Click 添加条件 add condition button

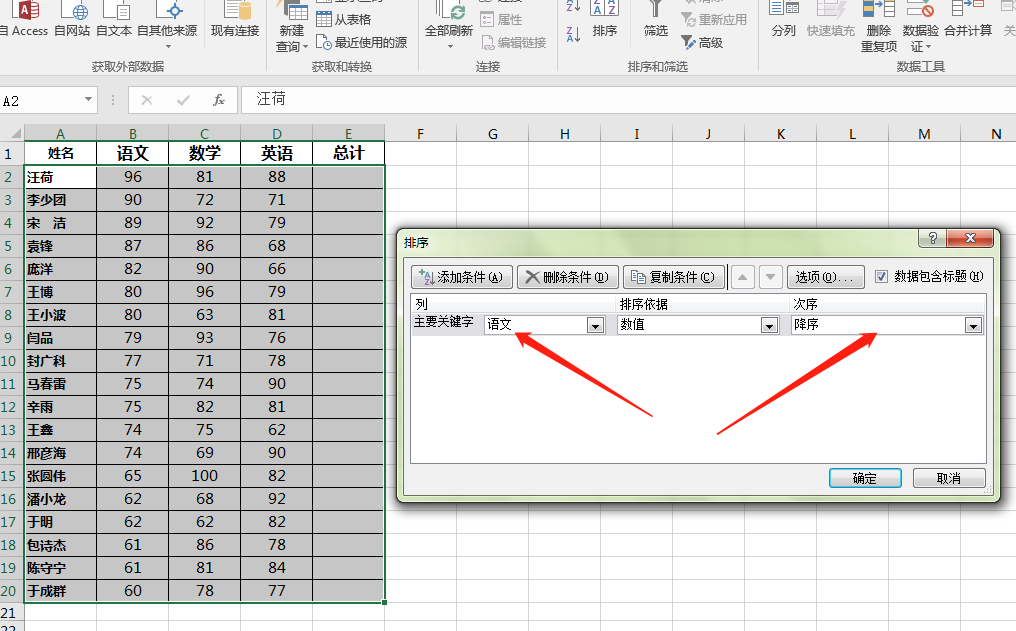pyautogui.click(x=462, y=277)
